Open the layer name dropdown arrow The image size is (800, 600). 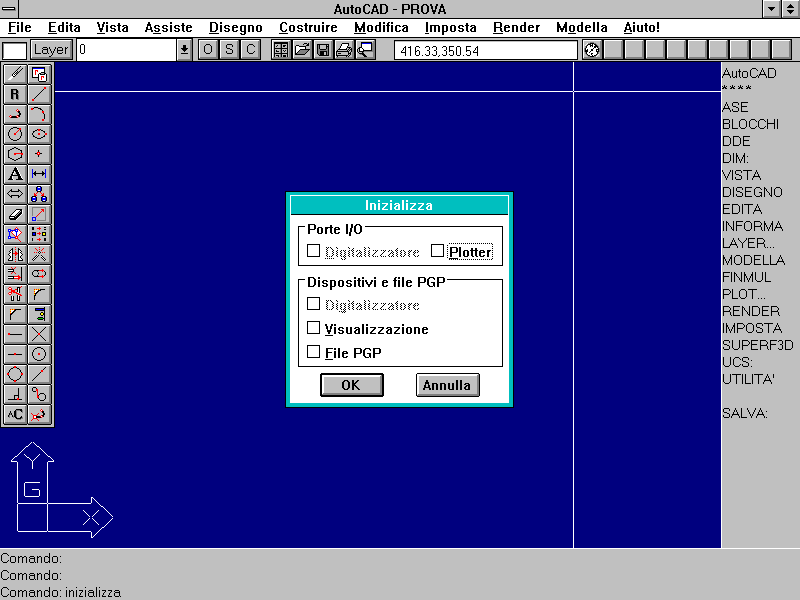[184, 50]
